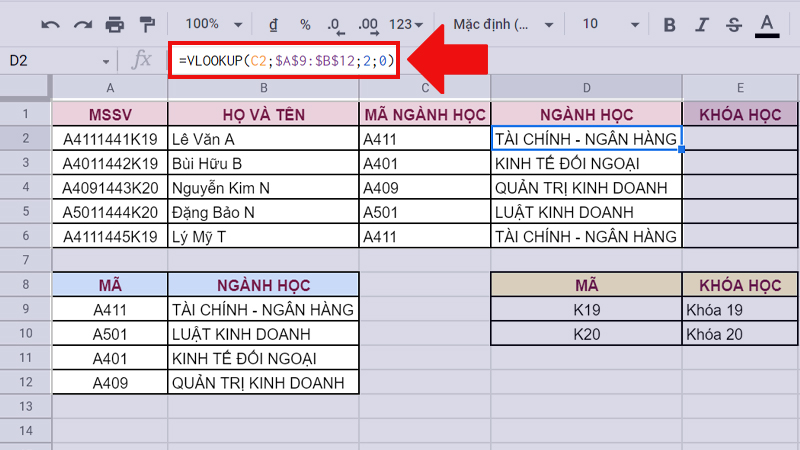This screenshot has width=800, height=450.
Task: Open the Mặc định font dropdown
Action: pos(497,24)
